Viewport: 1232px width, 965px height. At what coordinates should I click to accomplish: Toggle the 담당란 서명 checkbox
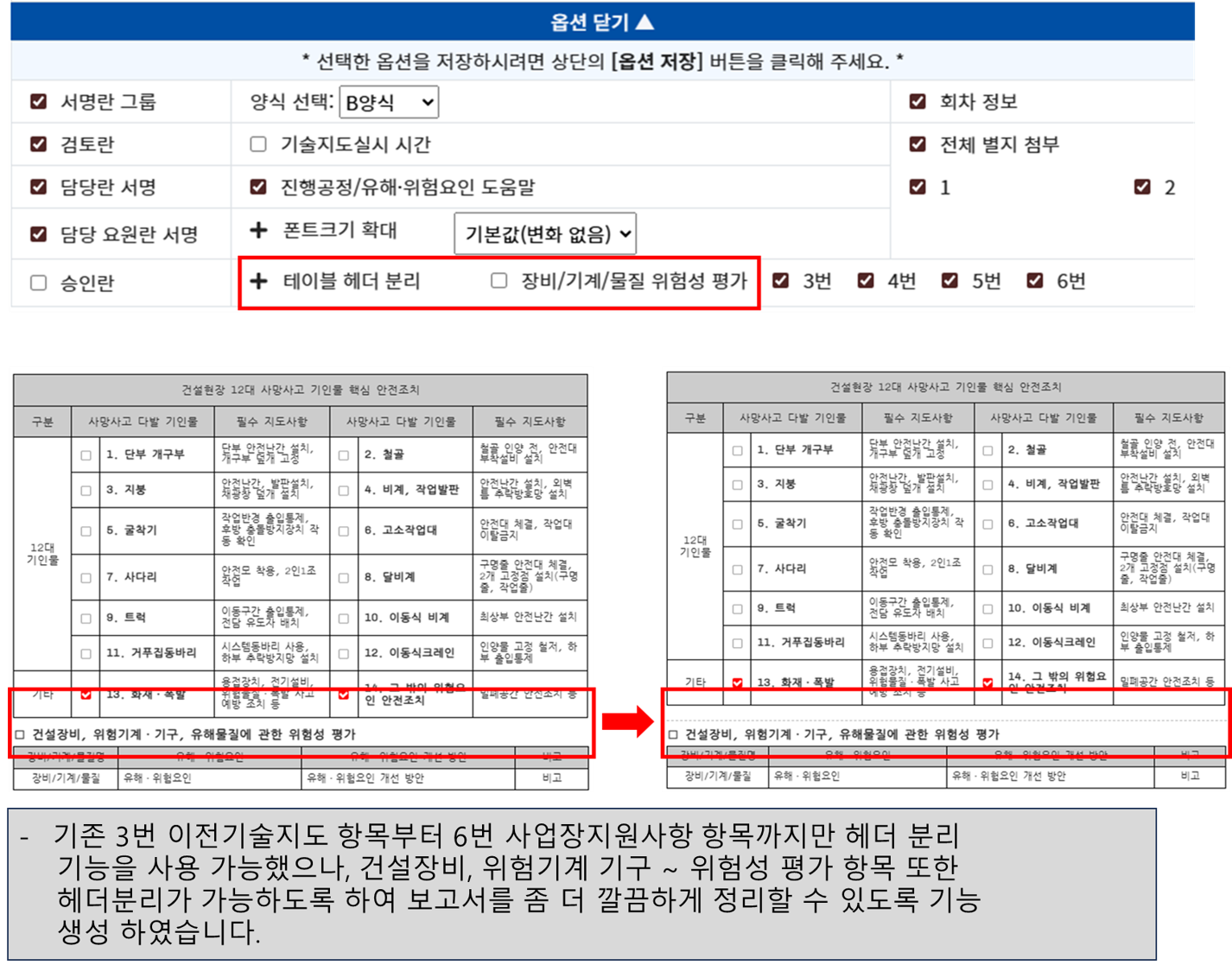38,187
